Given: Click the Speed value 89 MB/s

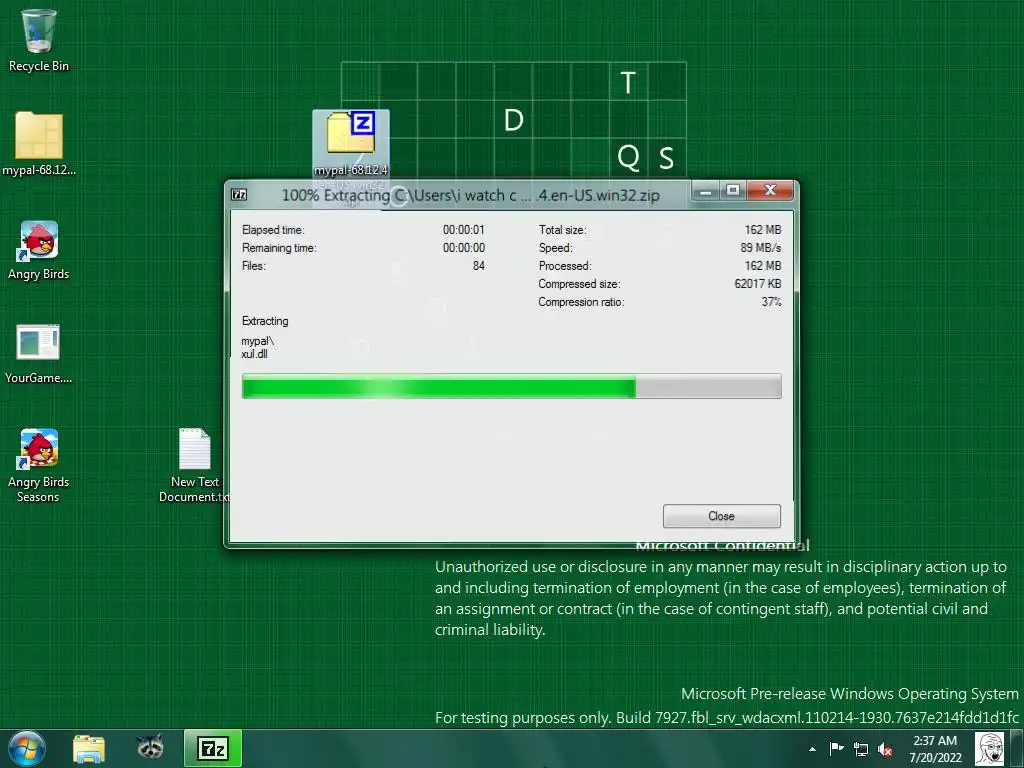Looking at the screenshot, I should [761, 248].
